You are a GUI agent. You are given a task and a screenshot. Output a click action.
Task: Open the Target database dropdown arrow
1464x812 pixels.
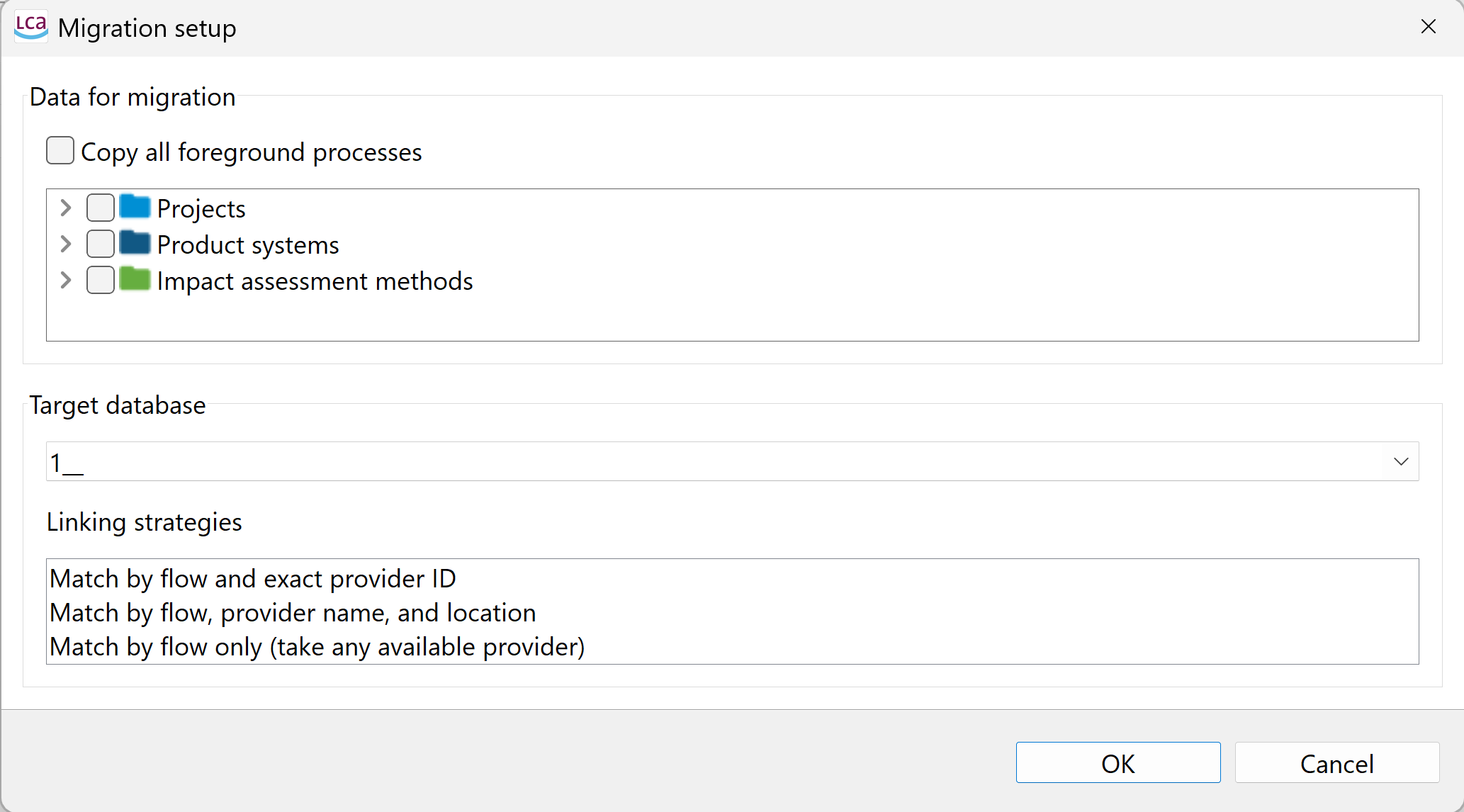coord(1401,461)
